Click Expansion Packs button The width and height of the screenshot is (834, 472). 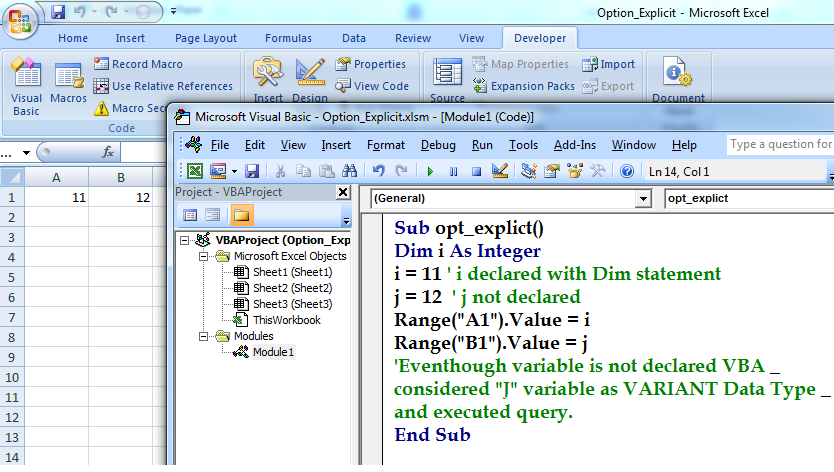tap(524, 86)
